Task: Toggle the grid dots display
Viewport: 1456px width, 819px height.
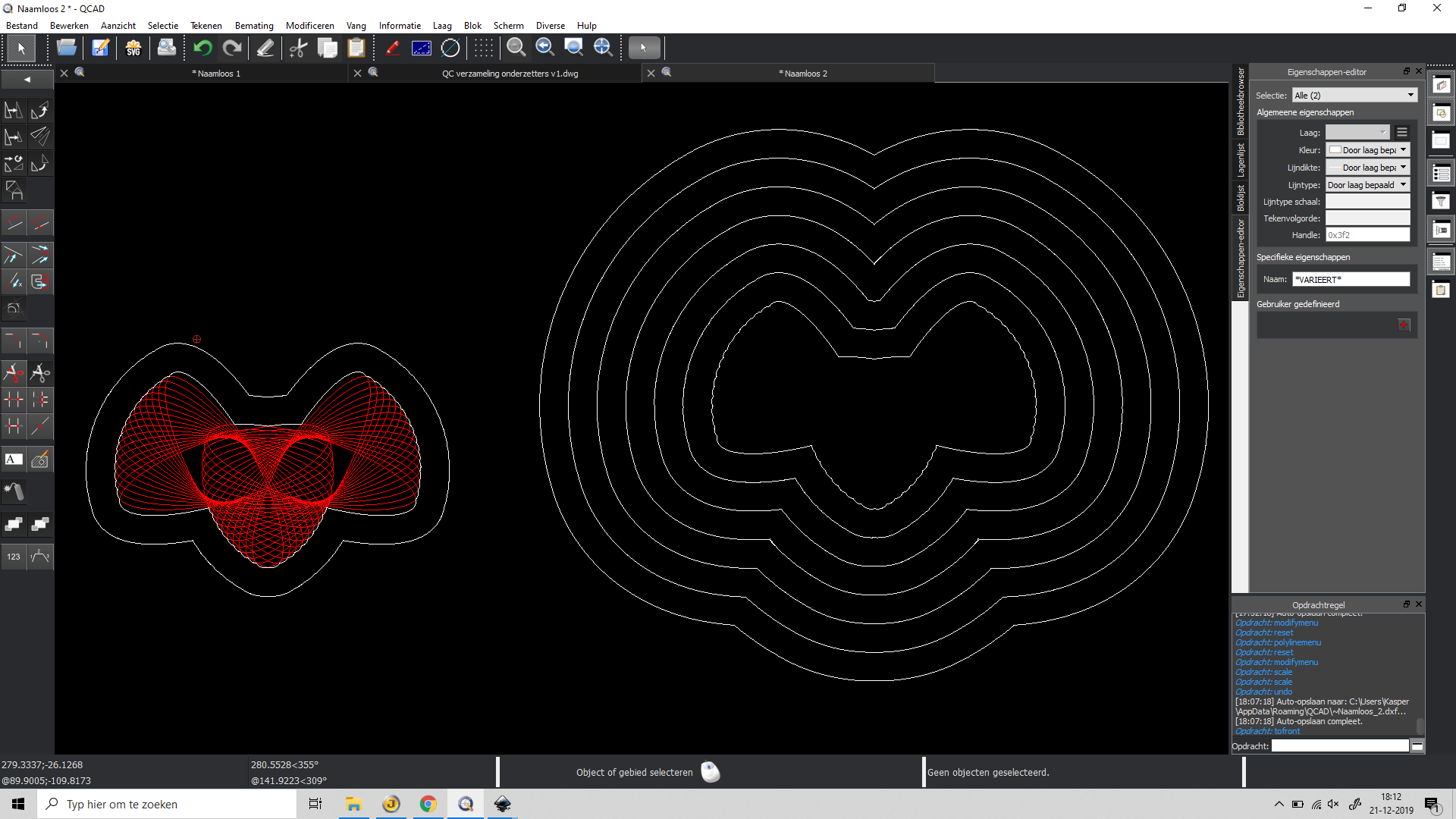Action: [483, 48]
